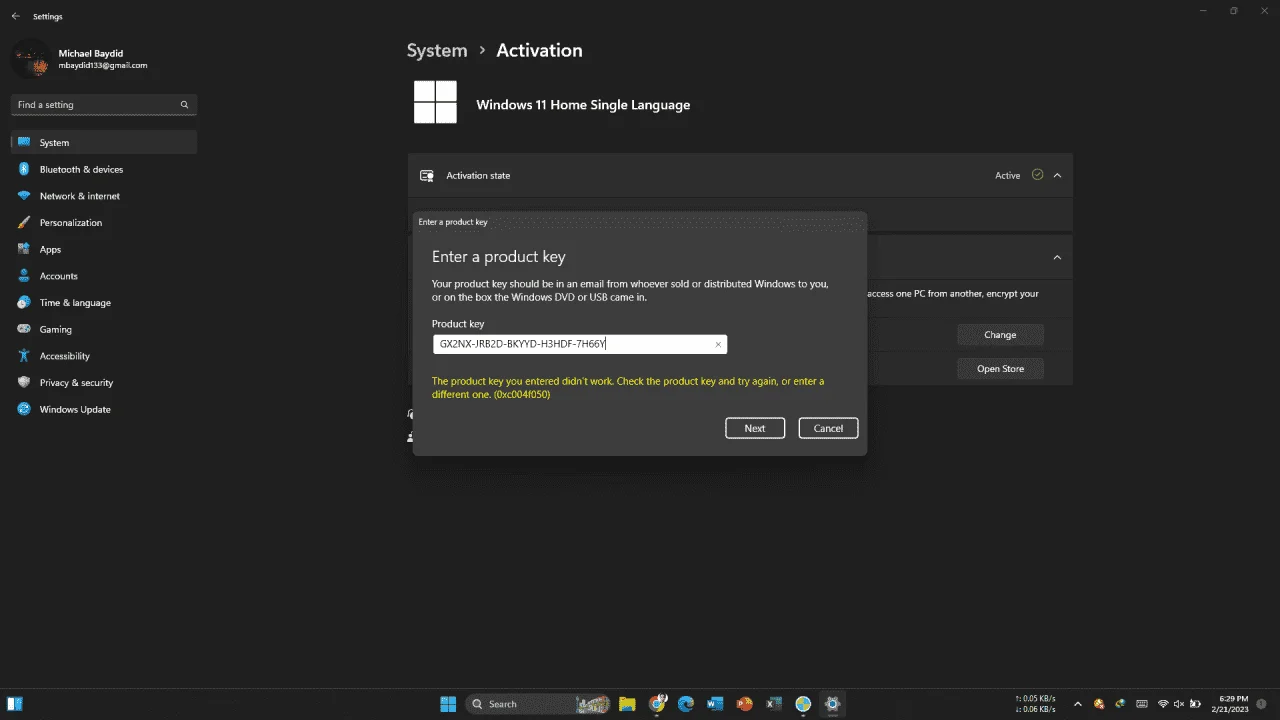Click the Windows Update sync icon
This screenshot has width=1280, height=720.
click(x=24, y=409)
